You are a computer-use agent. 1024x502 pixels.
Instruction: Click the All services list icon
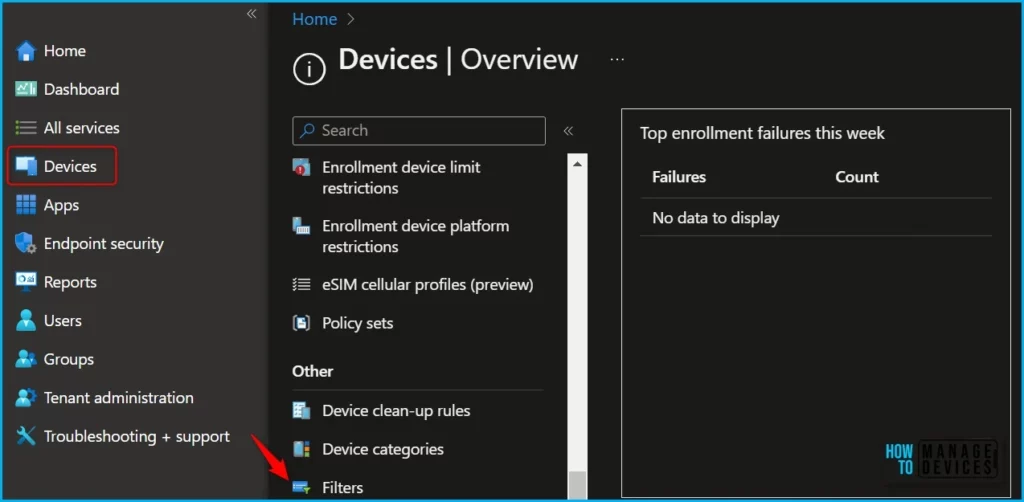click(x=25, y=128)
